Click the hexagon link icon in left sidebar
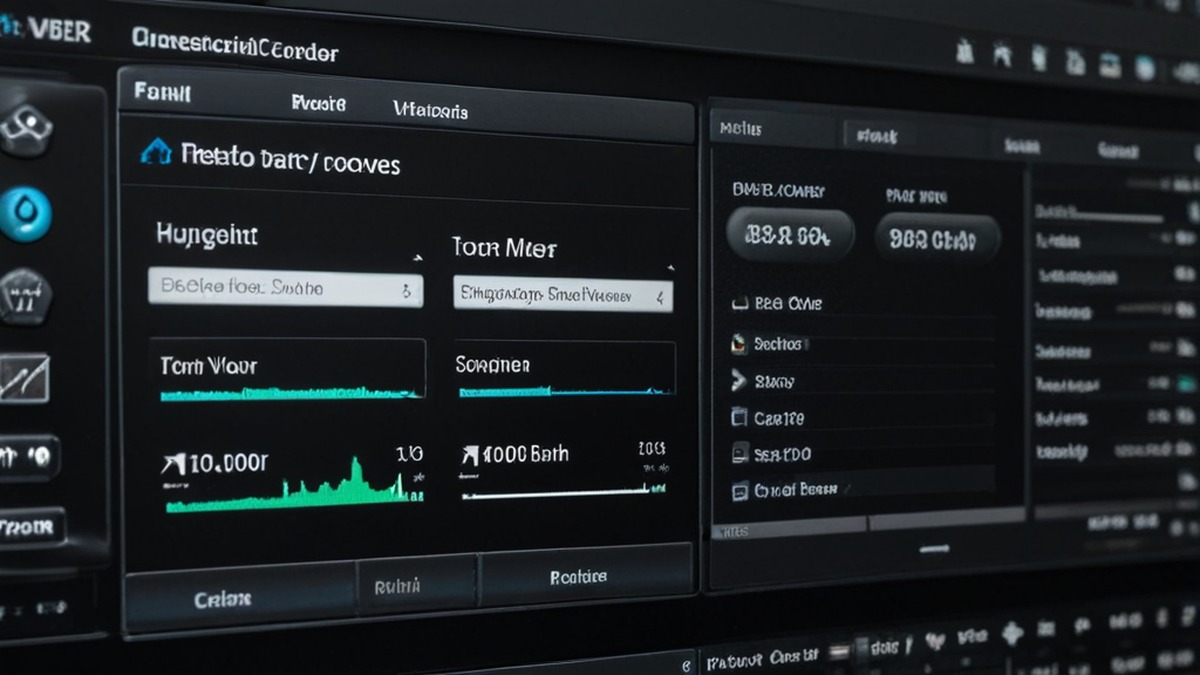The width and height of the screenshot is (1200, 675). pos(25,131)
